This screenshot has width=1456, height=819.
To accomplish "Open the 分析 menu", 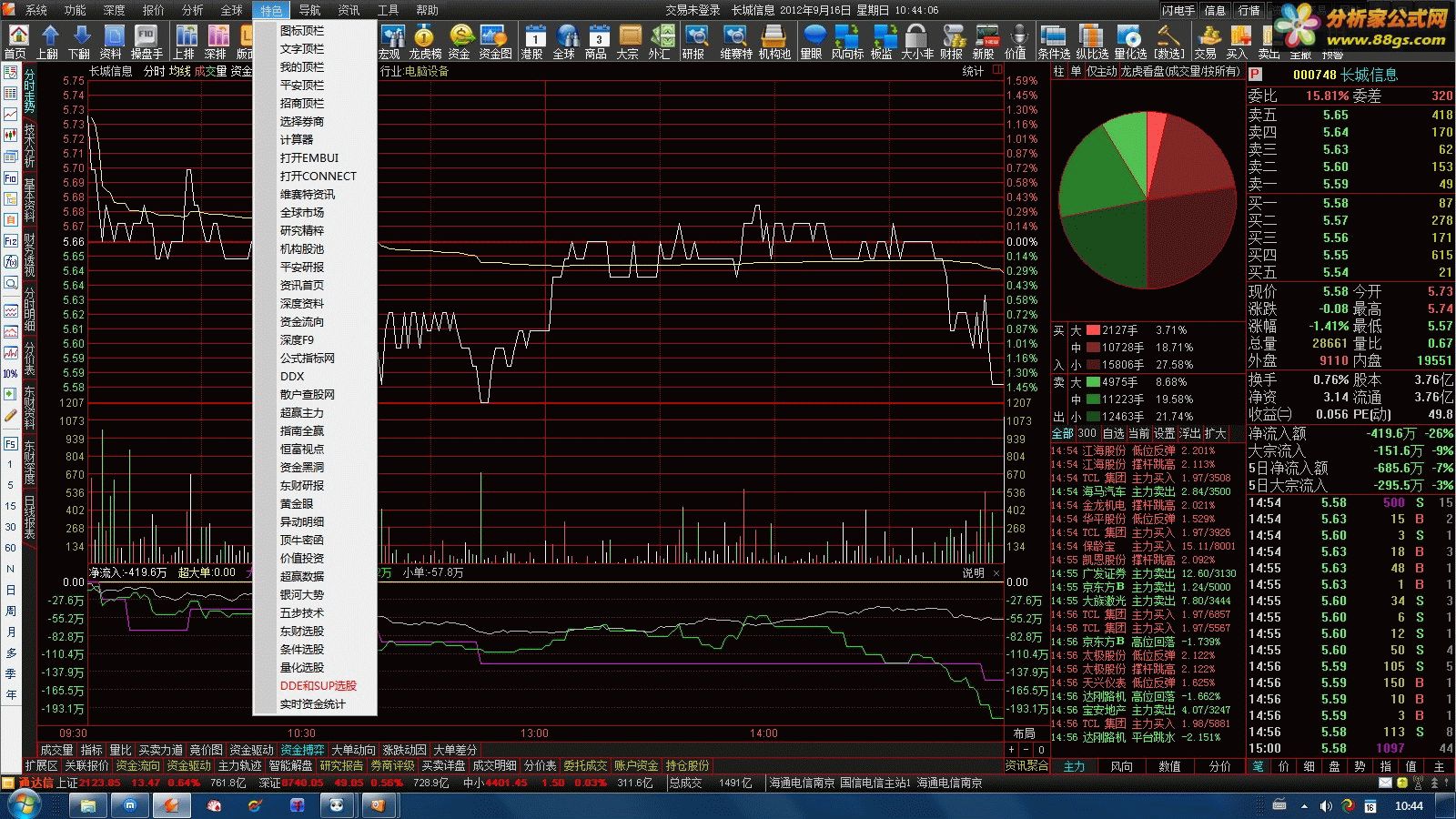I will (x=192, y=10).
